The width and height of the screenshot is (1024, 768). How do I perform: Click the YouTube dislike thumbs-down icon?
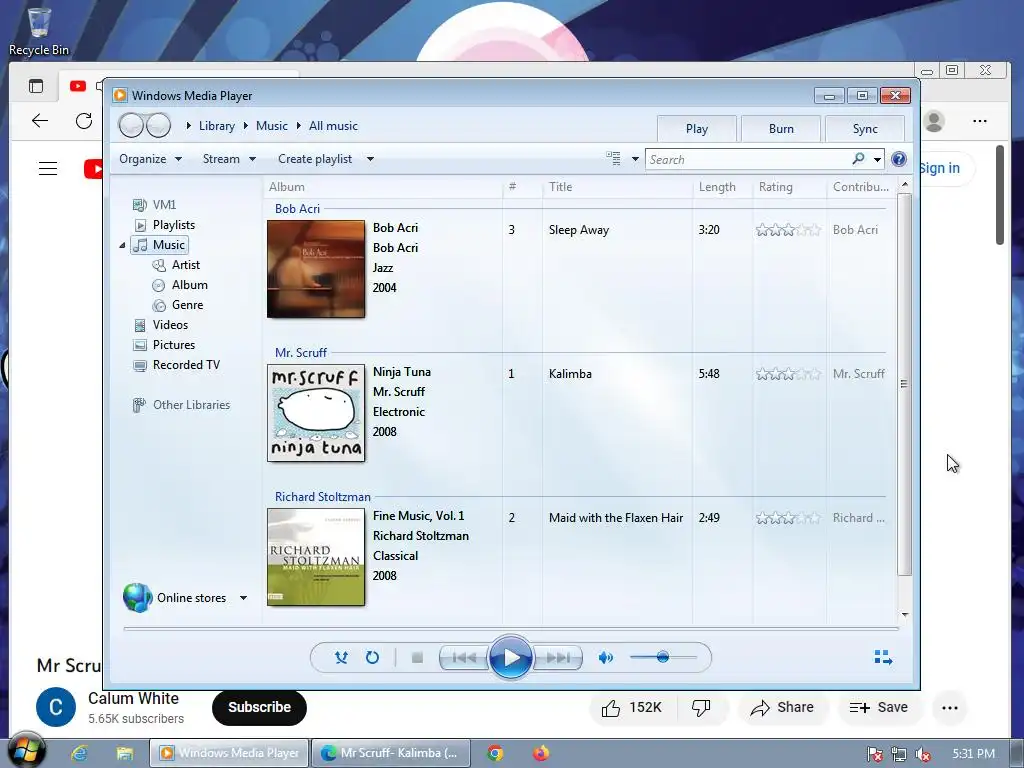pyautogui.click(x=701, y=708)
